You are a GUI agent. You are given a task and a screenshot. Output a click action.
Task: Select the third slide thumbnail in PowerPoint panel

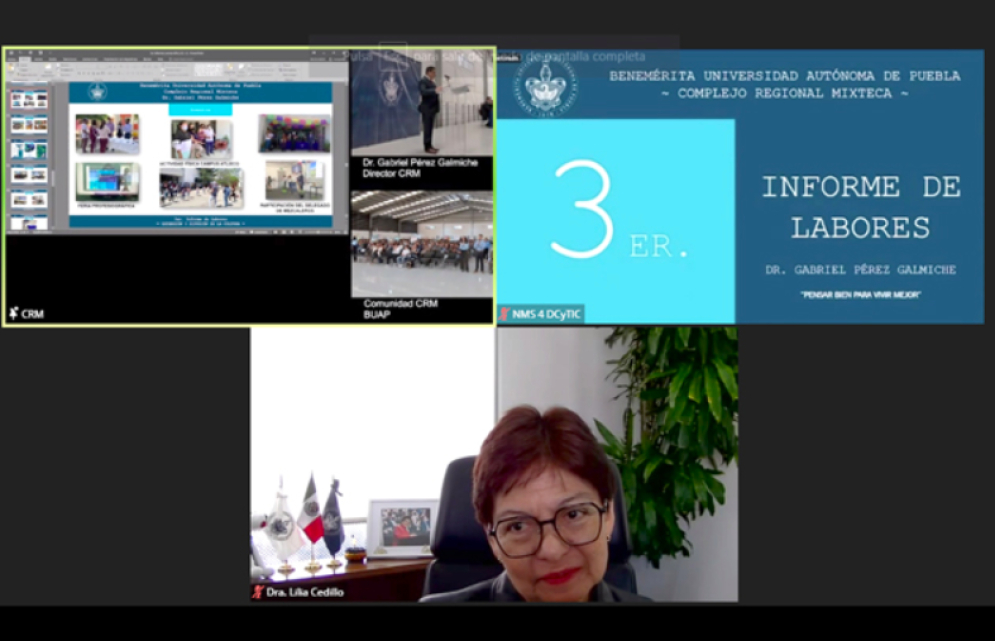pos(29,150)
